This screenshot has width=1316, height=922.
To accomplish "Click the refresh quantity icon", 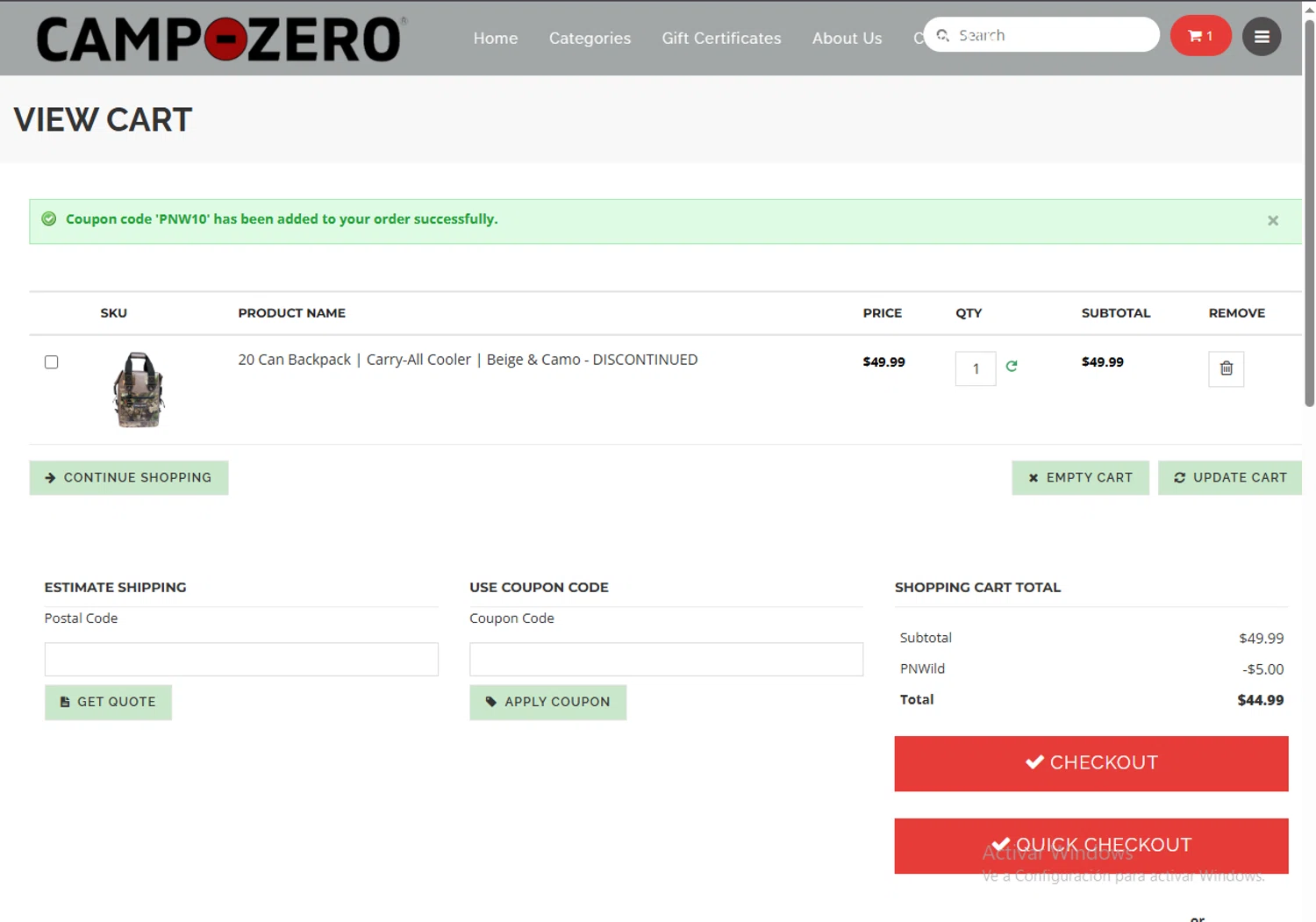I will tap(1012, 366).
